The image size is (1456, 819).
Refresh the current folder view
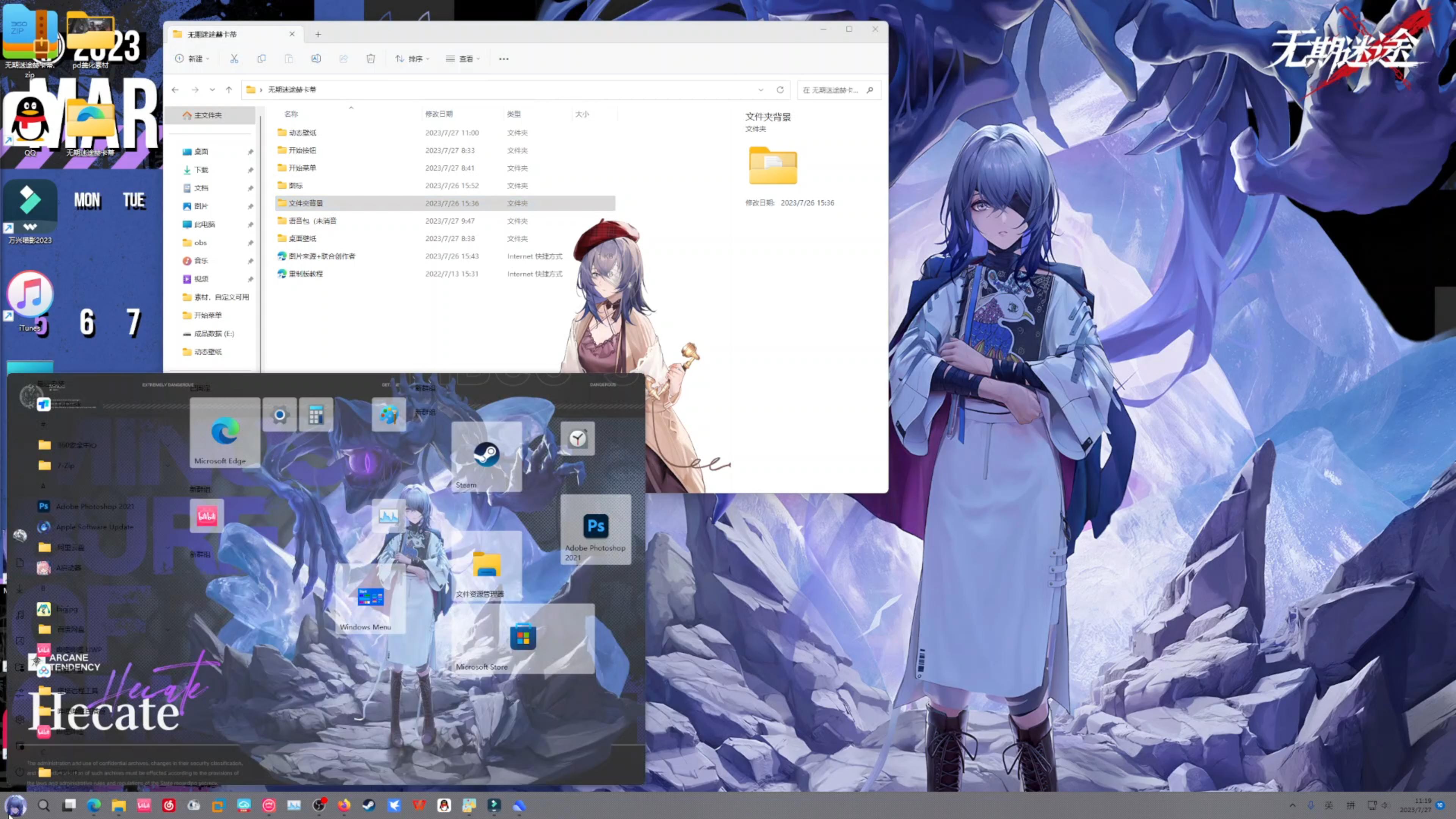tap(780, 90)
